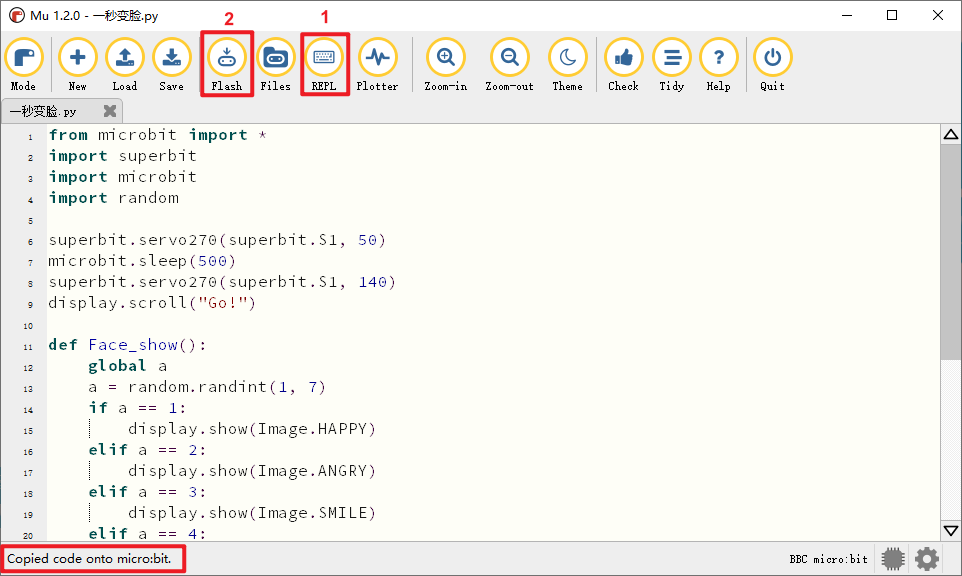The height and width of the screenshot is (576, 962).
Task: Click the 'import random' line
Action: click(114, 198)
